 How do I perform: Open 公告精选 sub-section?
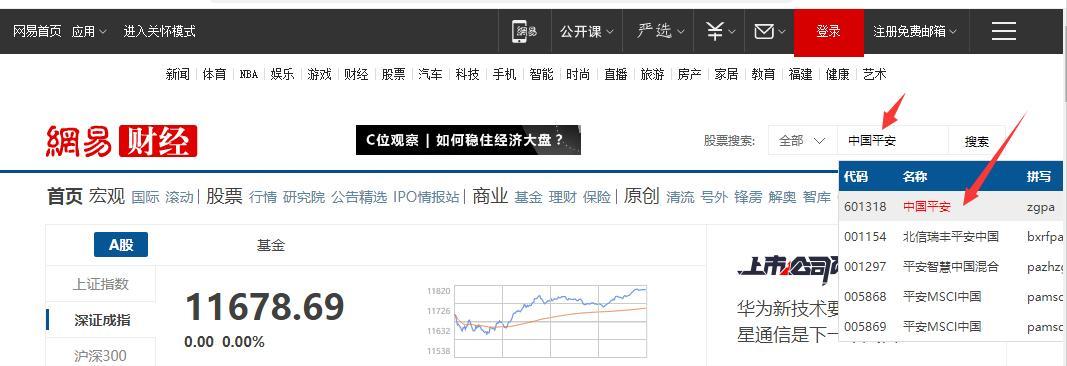[x=359, y=197]
